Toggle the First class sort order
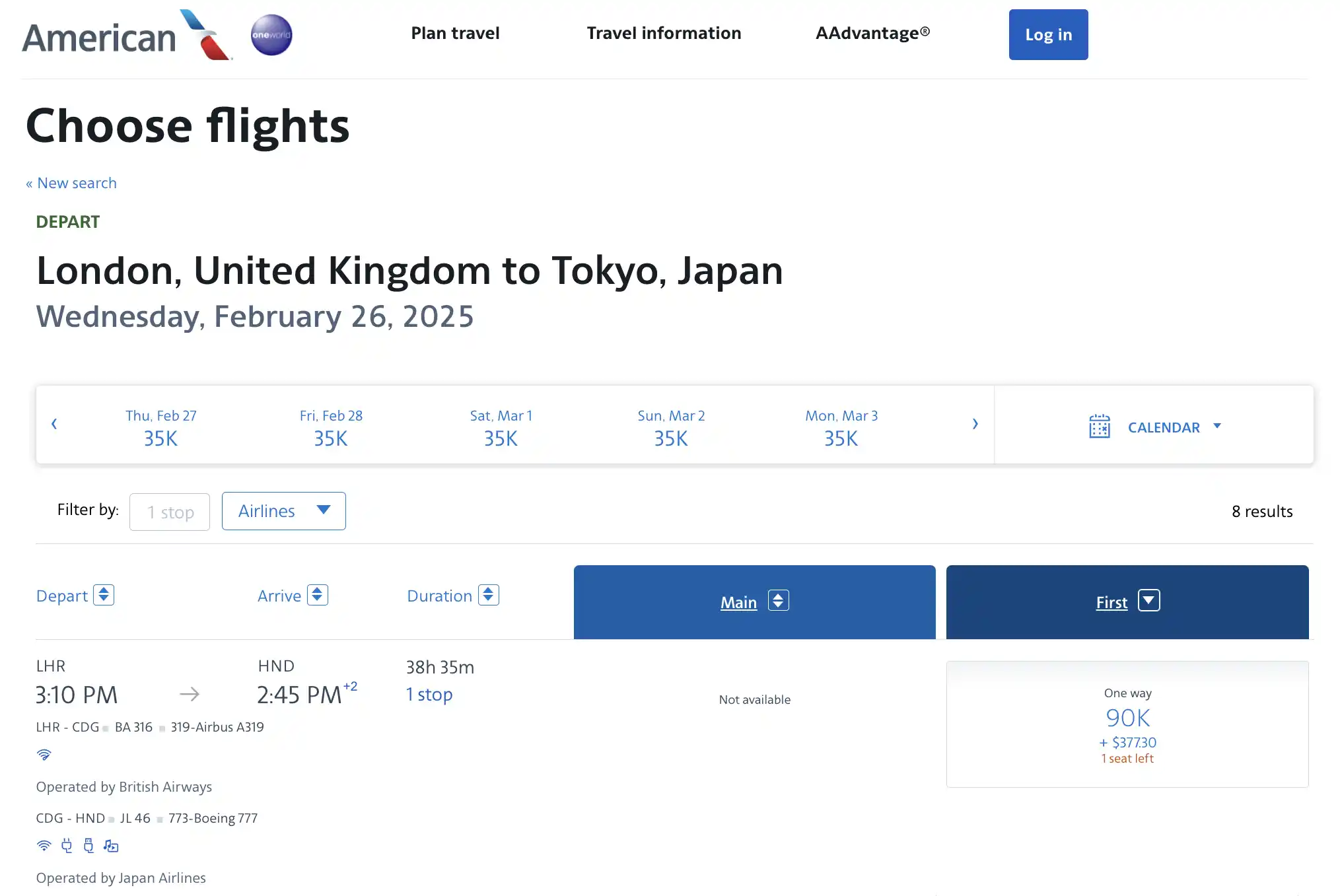 pos(1149,601)
